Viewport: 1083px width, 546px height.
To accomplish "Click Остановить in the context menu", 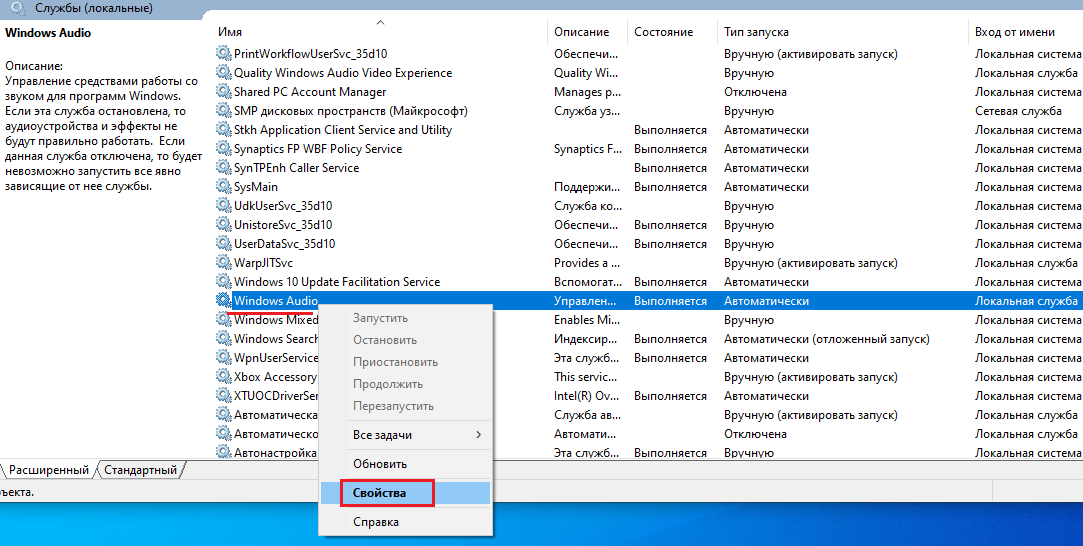I will pos(405,340).
